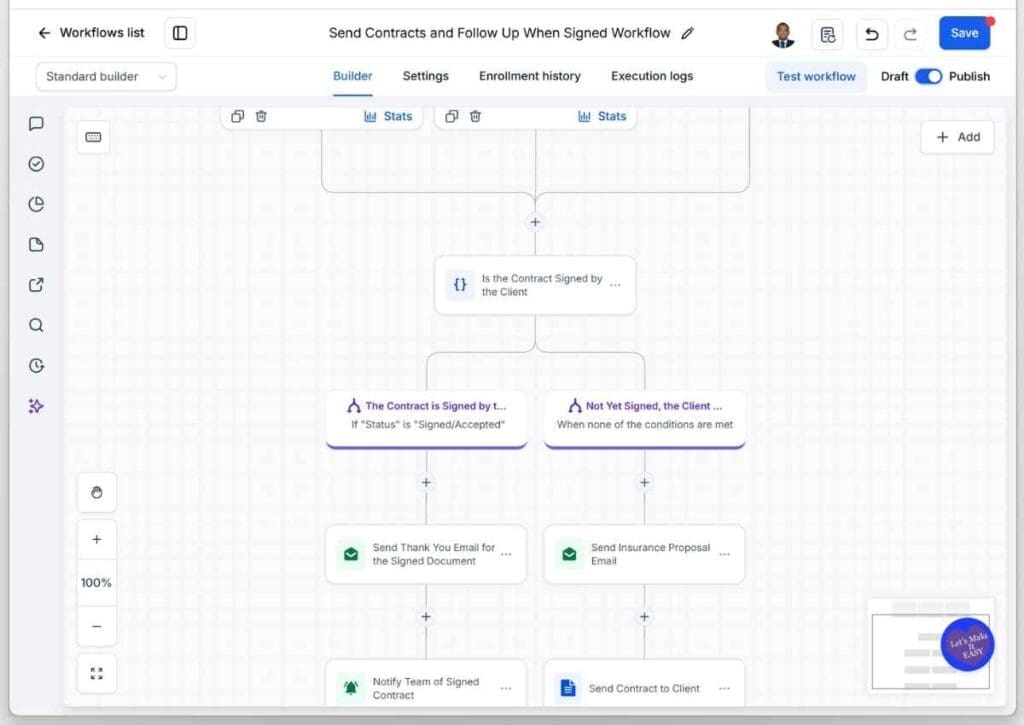
Task: Open options for Send Insurance Proposal Email
Action: (x=724, y=554)
